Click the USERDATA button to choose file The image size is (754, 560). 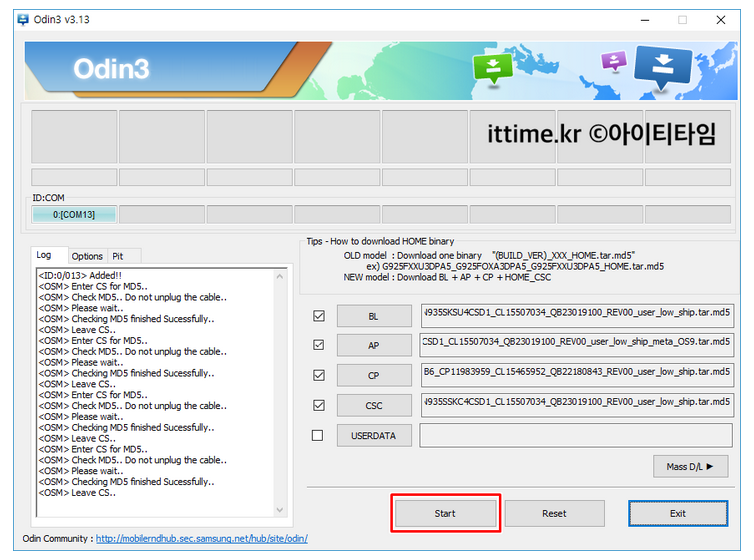point(374,436)
